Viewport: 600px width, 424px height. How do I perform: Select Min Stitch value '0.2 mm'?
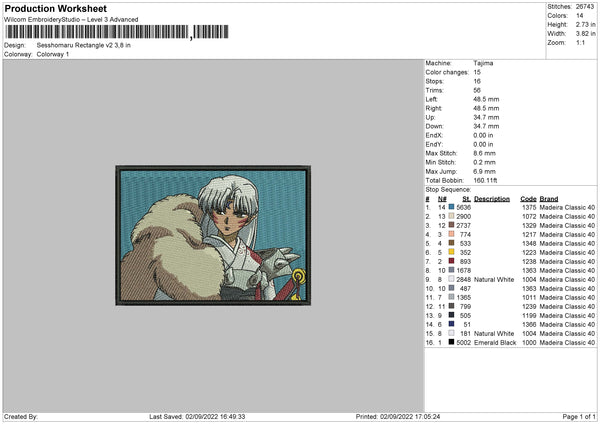click(484, 162)
